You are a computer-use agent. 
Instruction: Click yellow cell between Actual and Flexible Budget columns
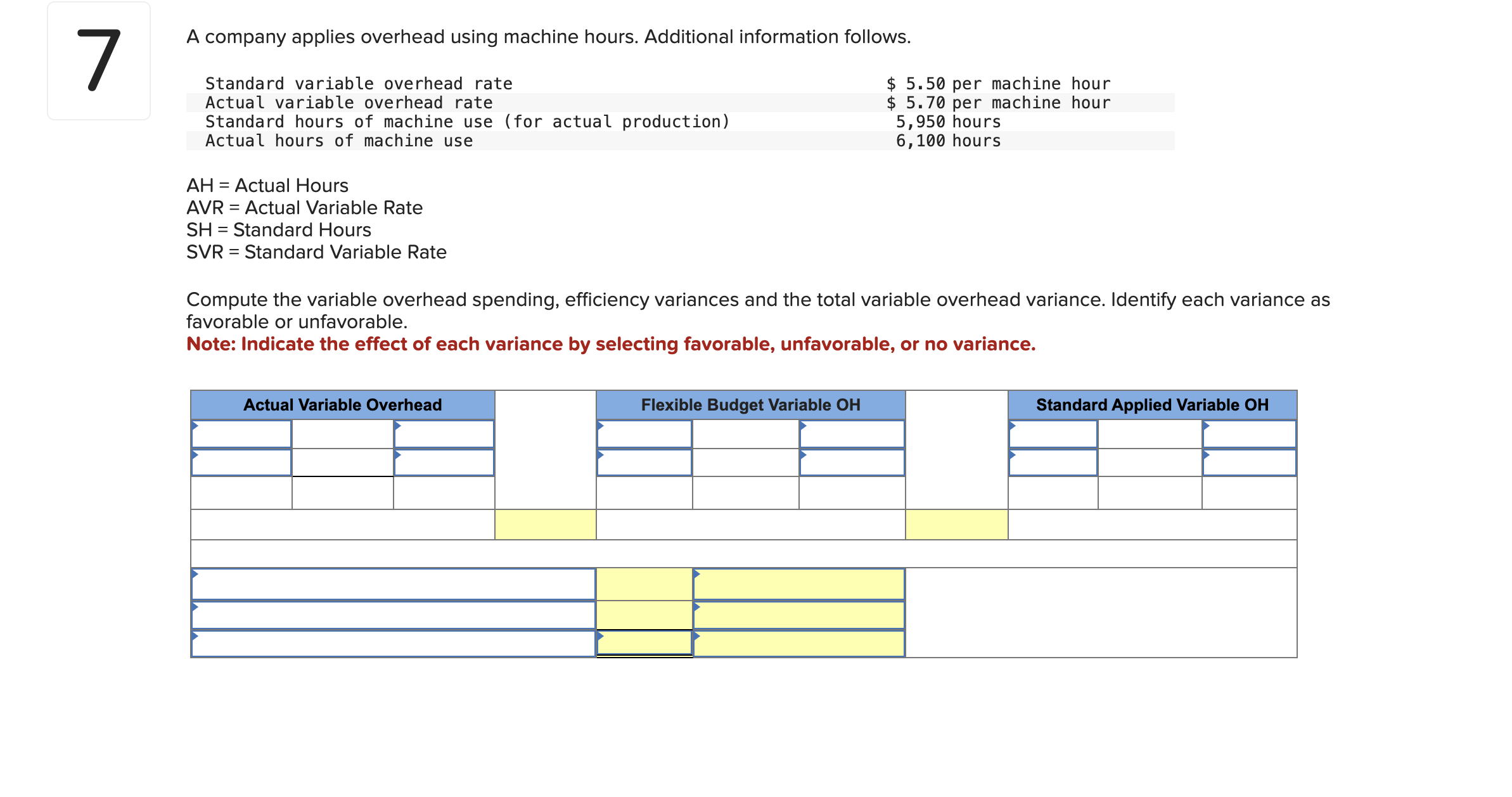(x=545, y=525)
